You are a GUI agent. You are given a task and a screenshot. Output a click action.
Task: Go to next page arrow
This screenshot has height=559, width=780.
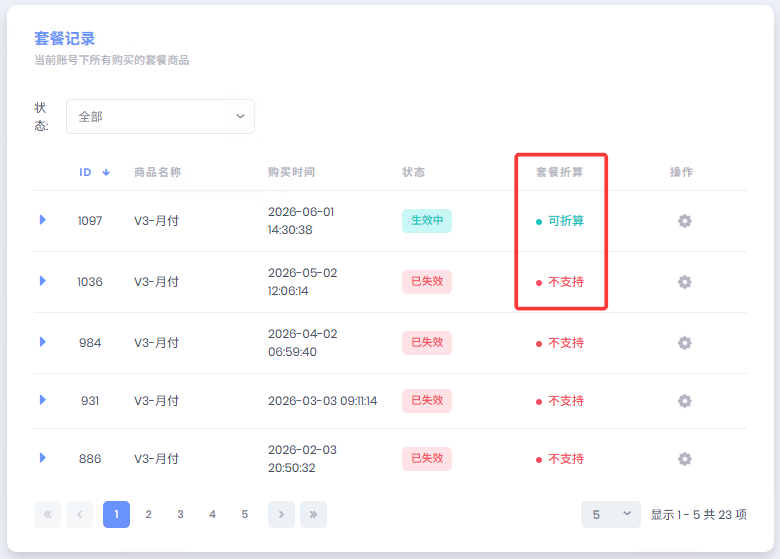281,514
